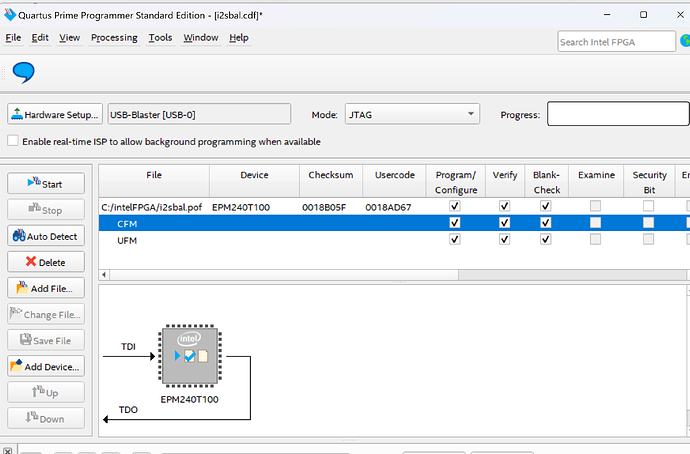Click the Blank-Check column header
The image size is (690, 454).
pos(546,181)
